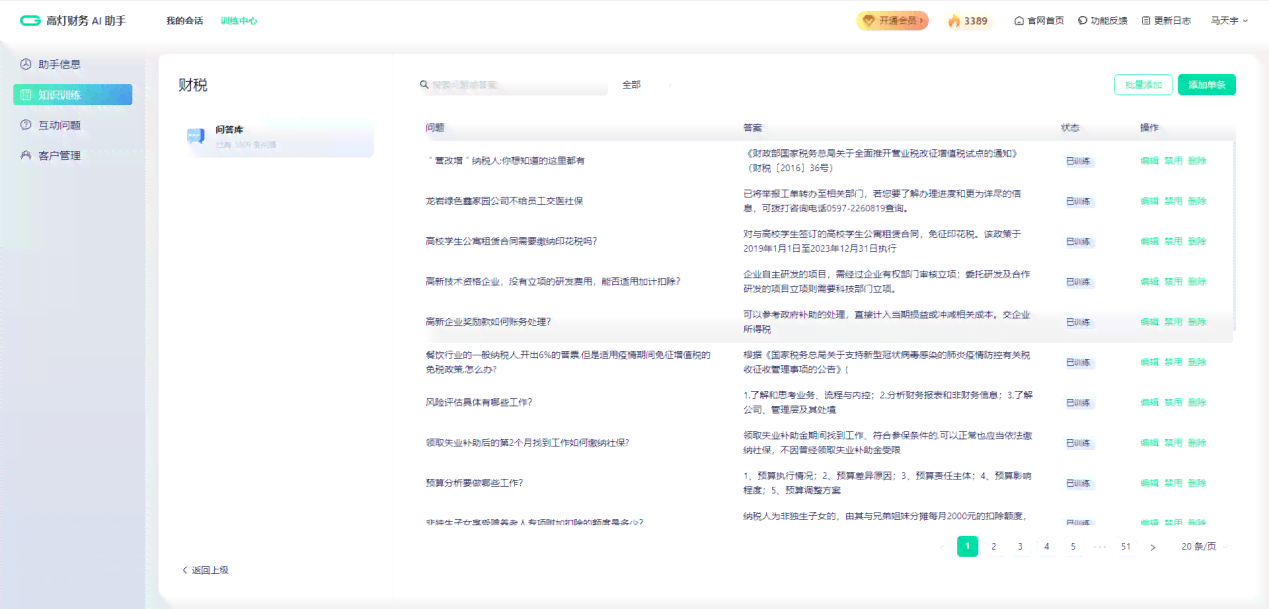1269x609 pixels.
Task: Click 编辑 for 龙岩绿色鑫家园公司 row
Action: tap(1149, 201)
